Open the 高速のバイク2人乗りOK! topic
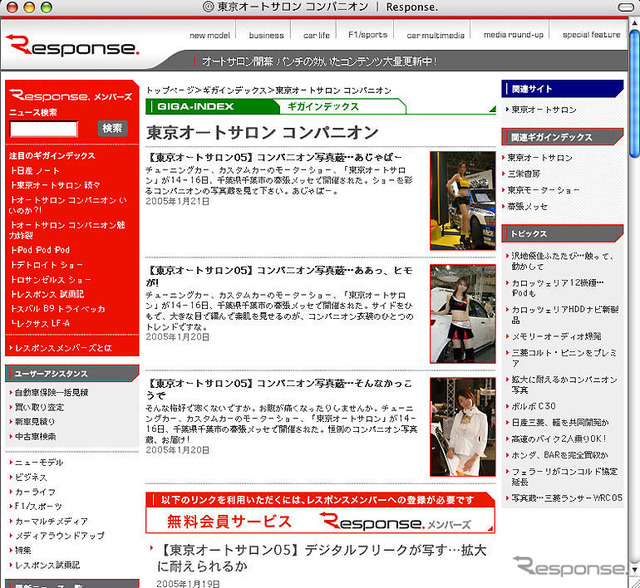 click(558, 439)
